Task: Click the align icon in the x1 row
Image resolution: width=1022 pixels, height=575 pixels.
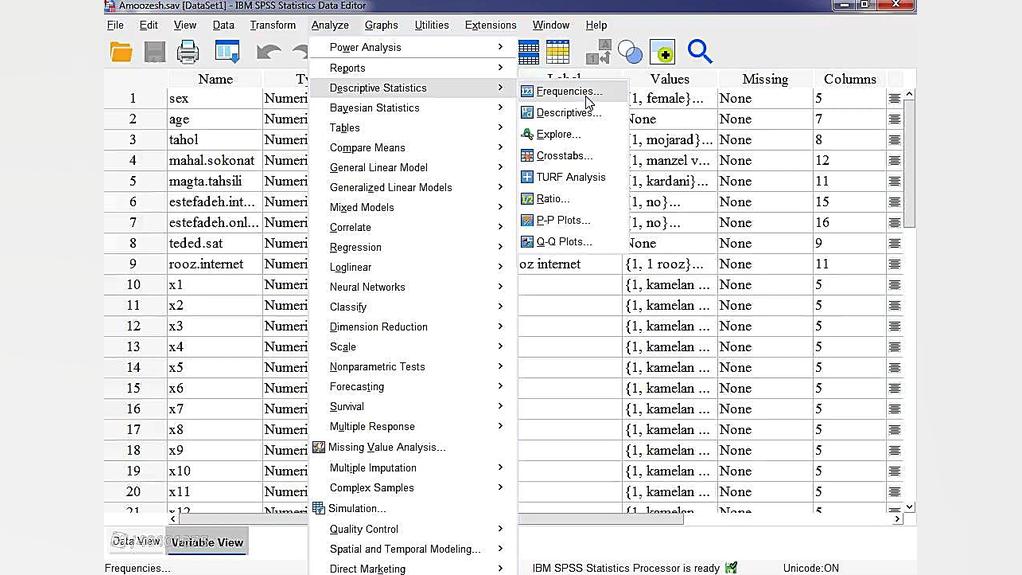Action: 894,285
